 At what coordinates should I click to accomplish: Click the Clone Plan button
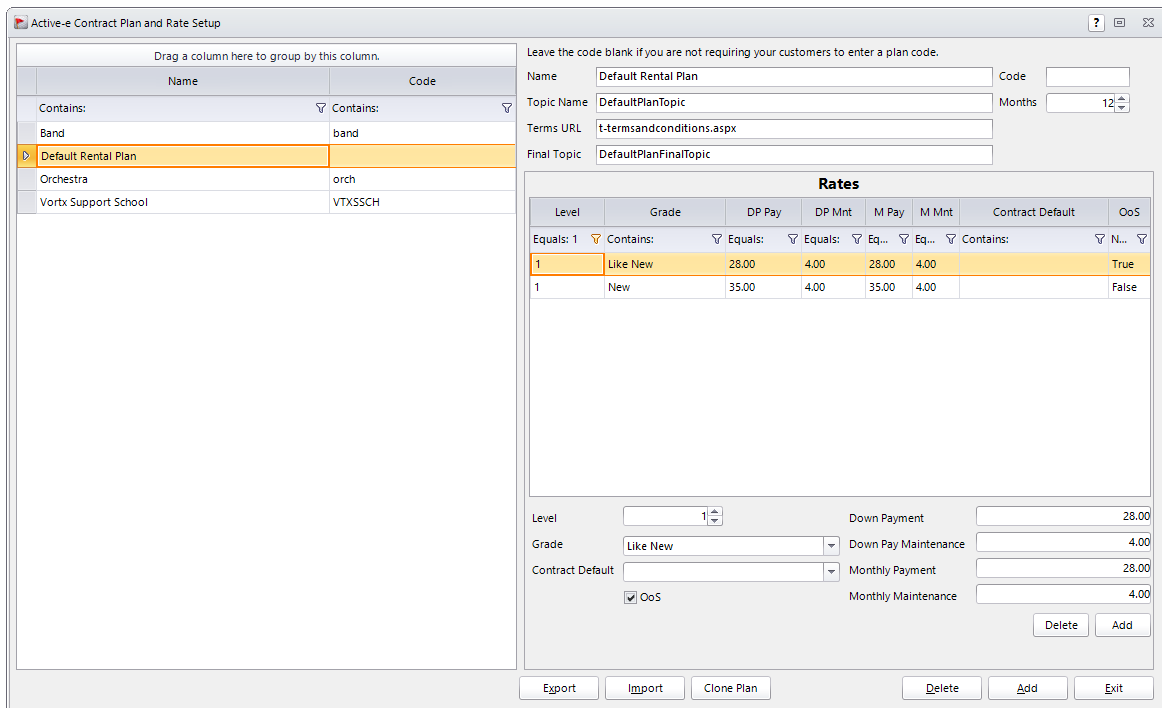(731, 688)
